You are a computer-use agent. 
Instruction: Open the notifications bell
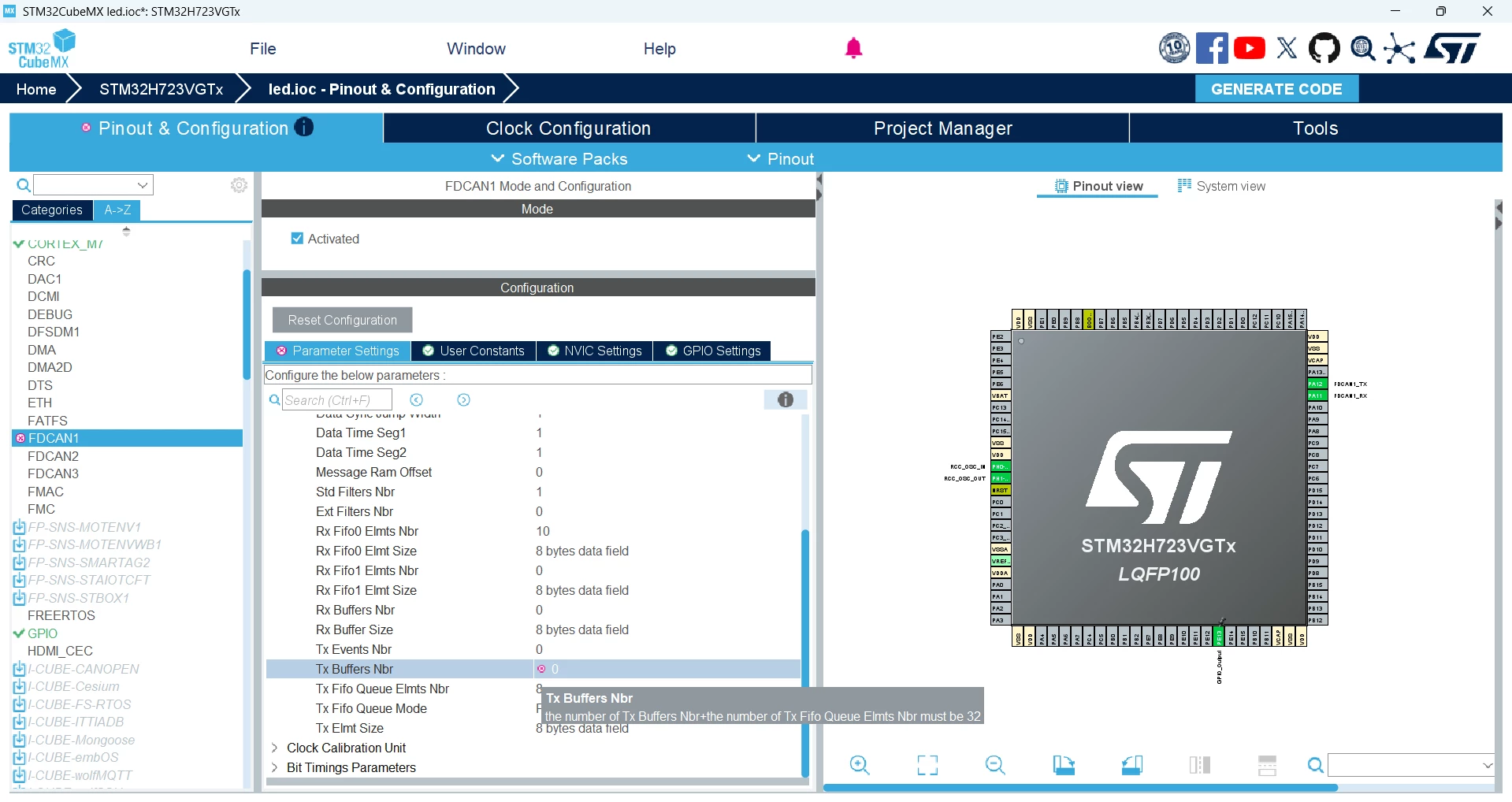pos(853,48)
